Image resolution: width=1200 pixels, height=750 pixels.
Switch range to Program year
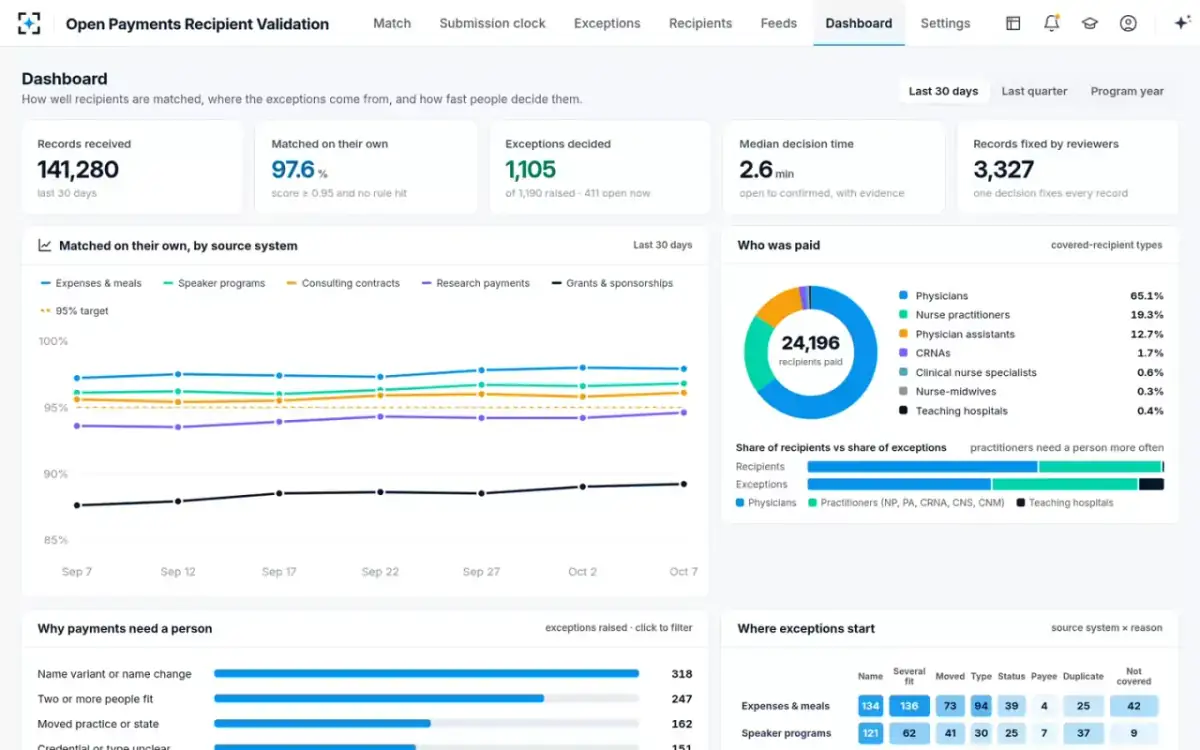coord(1127,91)
